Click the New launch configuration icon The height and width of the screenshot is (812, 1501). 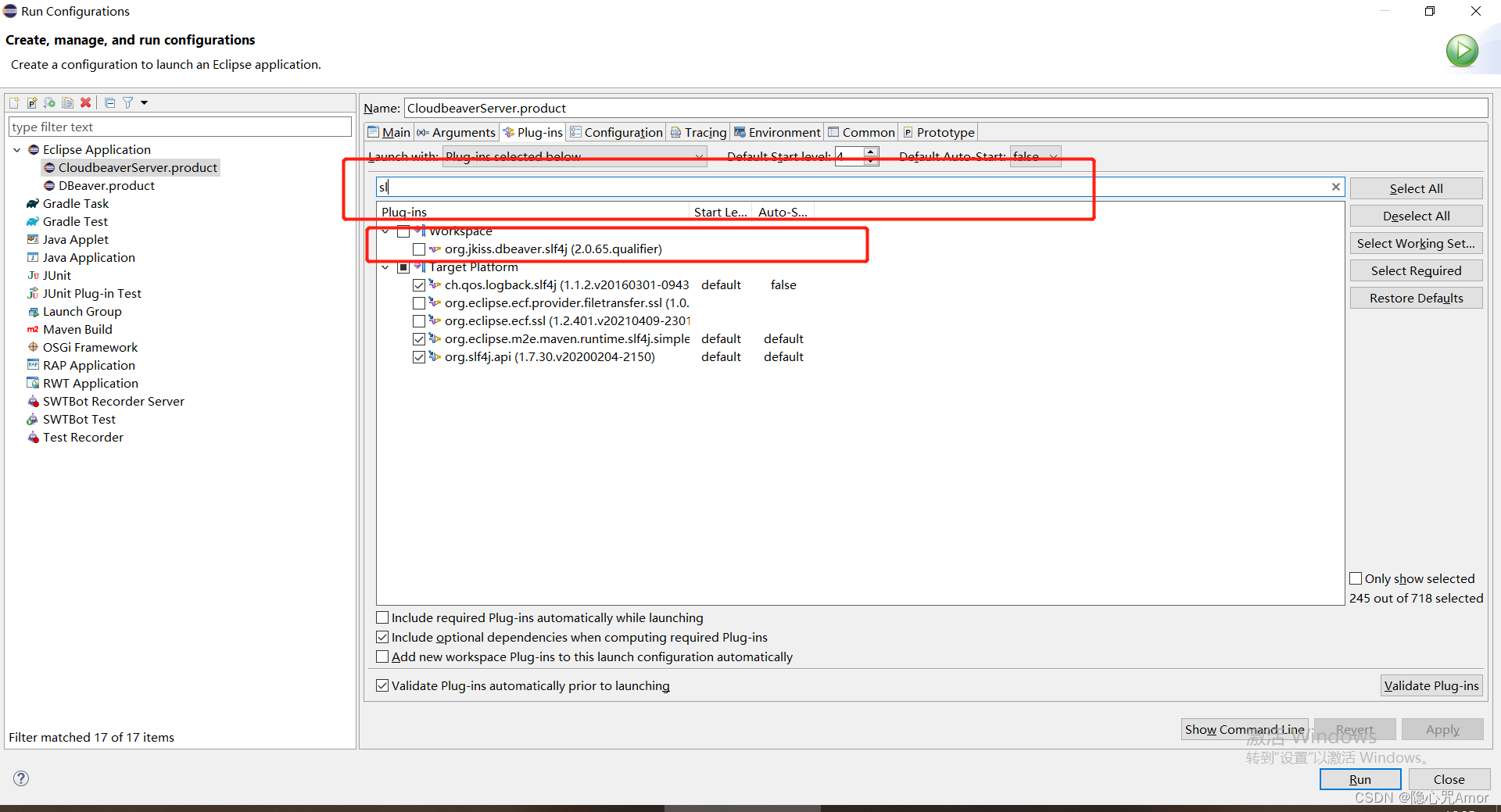(x=14, y=102)
